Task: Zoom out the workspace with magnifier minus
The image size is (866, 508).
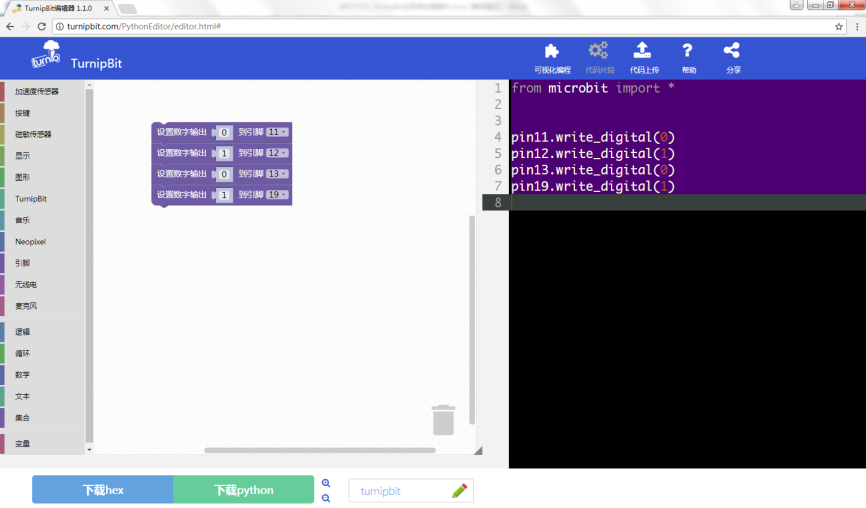Action: 326,498
